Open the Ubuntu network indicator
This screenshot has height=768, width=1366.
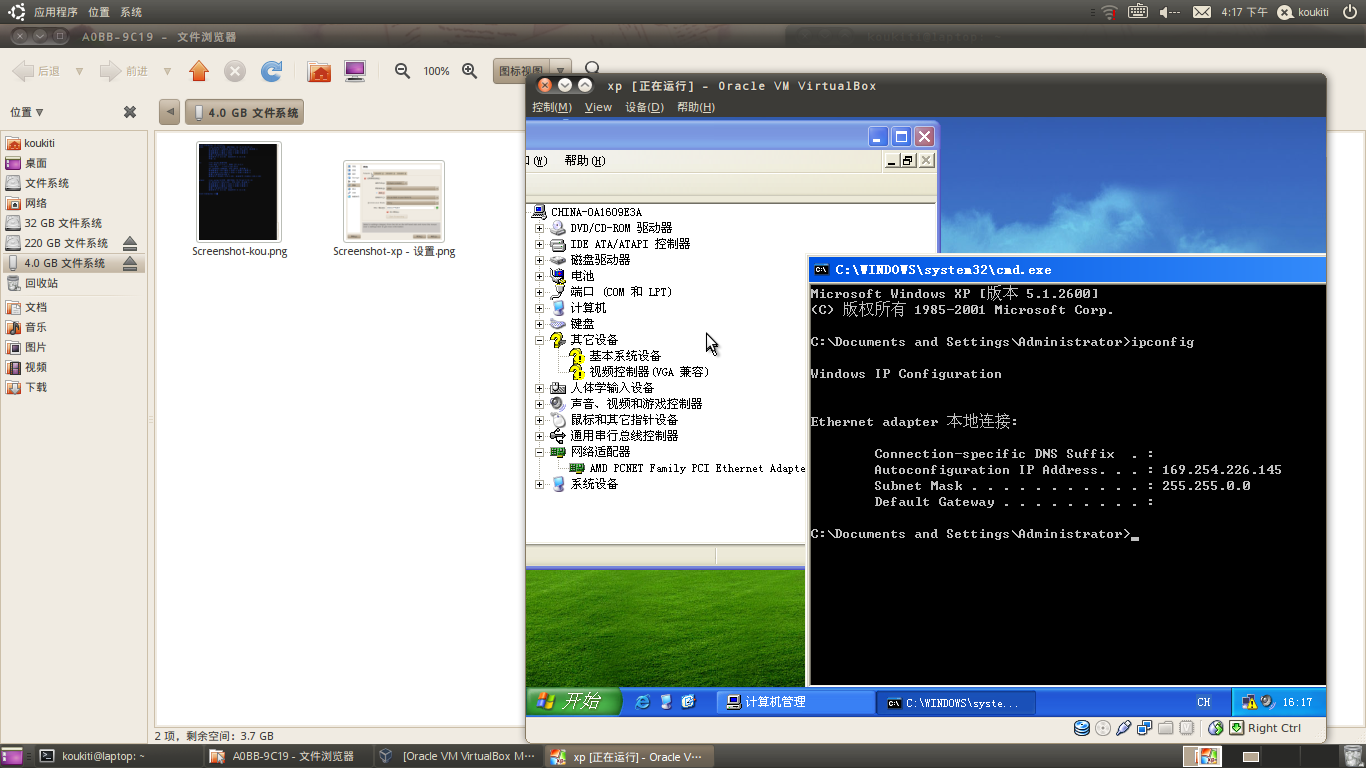[x=1109, y=12]
